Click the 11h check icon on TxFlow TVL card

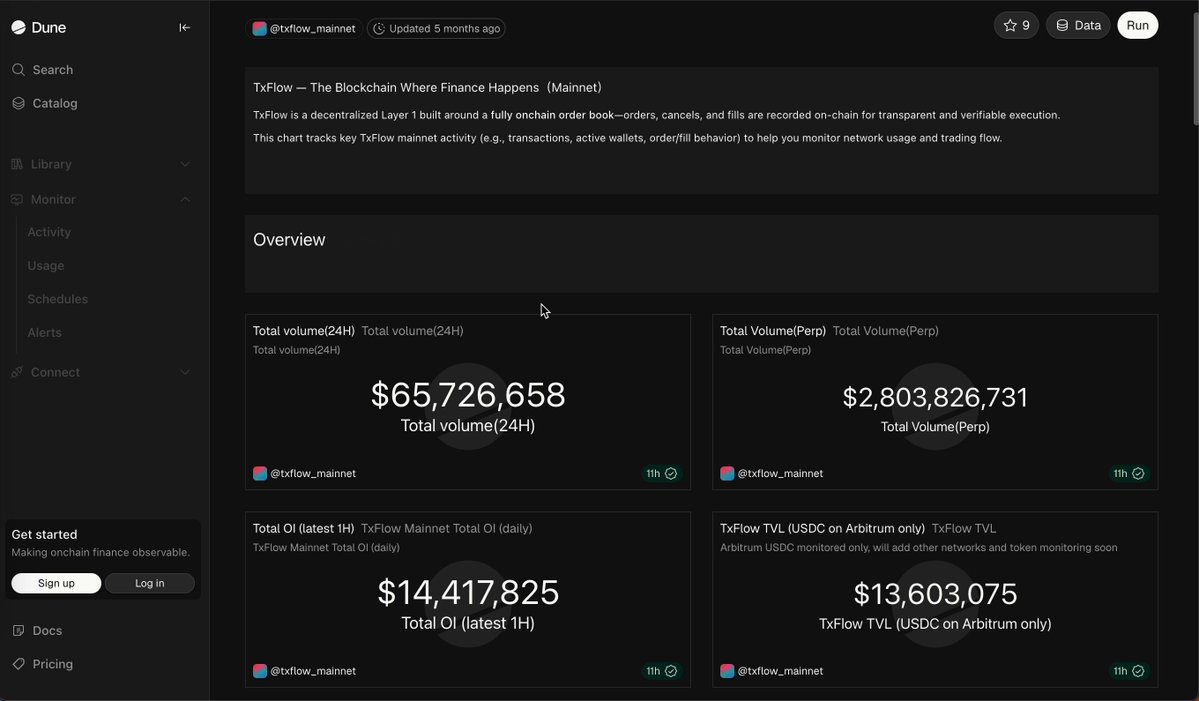[x=1138, y=670]
